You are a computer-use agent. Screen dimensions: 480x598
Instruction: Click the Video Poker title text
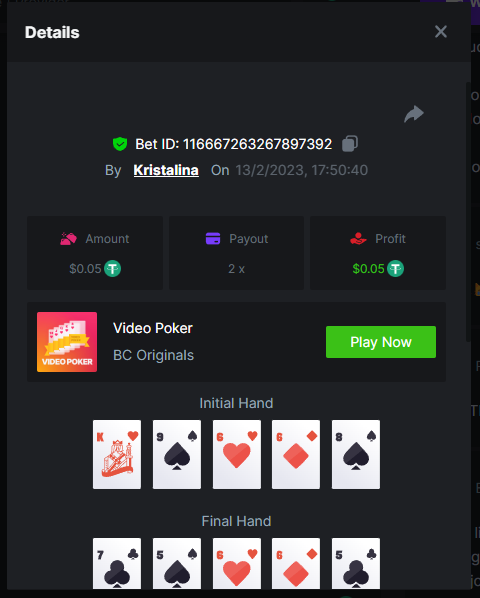153,328
